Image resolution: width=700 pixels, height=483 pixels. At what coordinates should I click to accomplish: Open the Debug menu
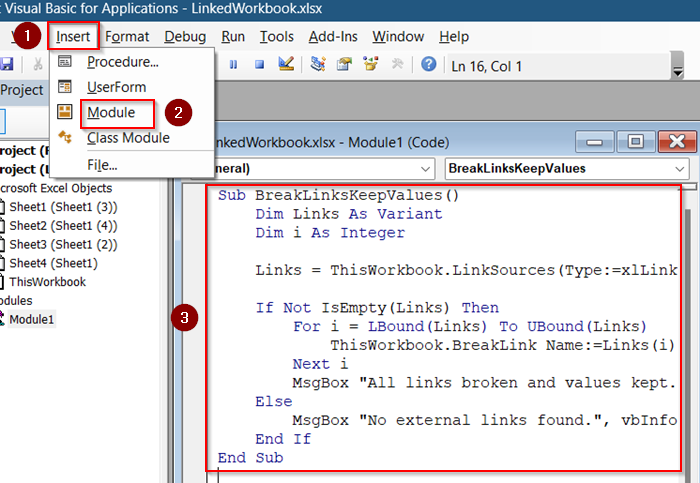click(x=185, y=37)
